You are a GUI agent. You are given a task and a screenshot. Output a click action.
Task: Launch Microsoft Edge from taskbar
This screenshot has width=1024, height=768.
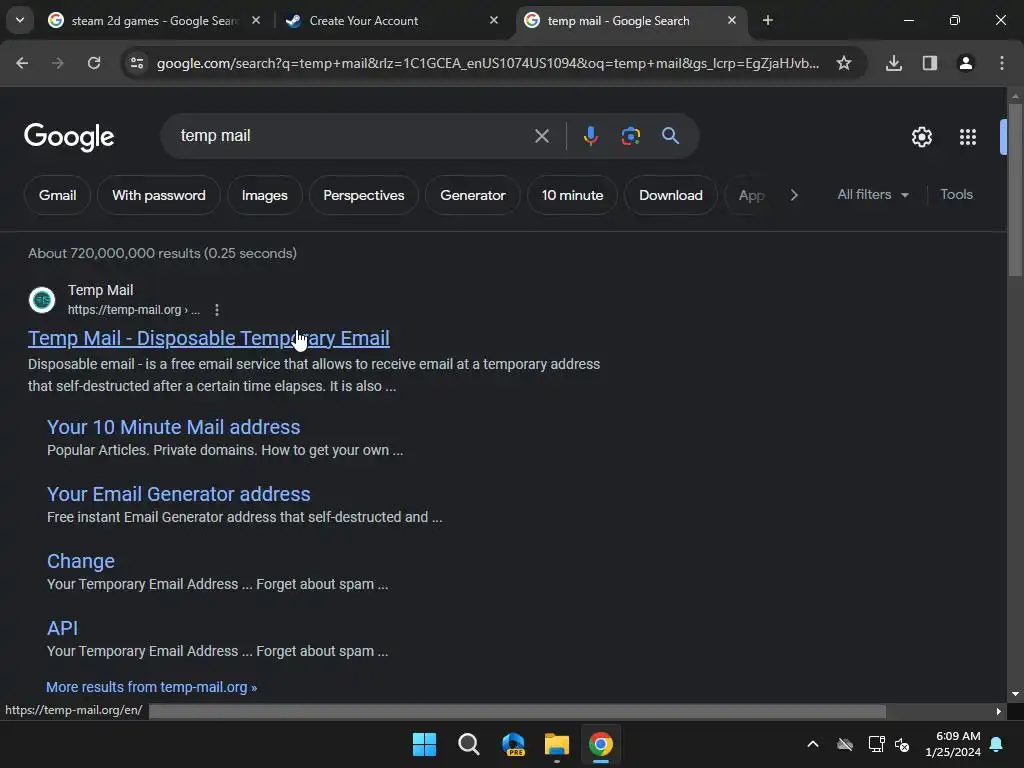[x=513, y=744]
